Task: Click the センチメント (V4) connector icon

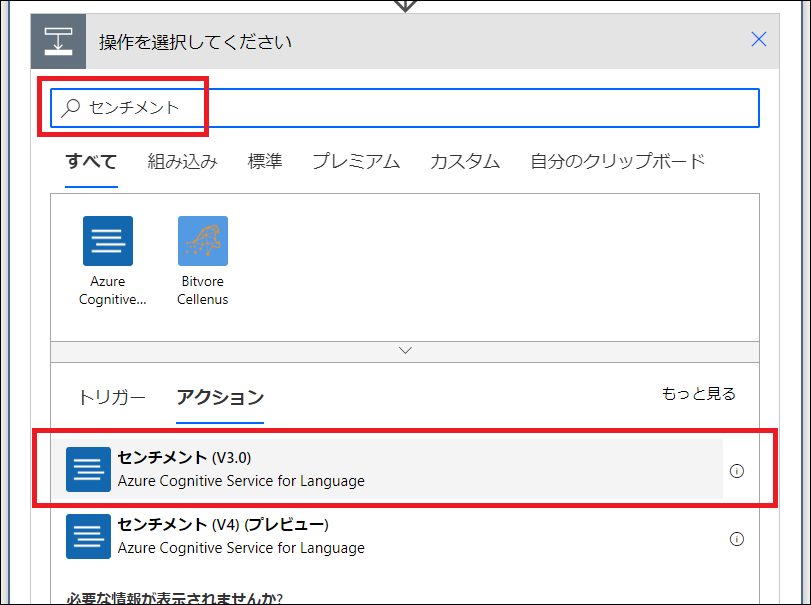Action: point(88,536)
